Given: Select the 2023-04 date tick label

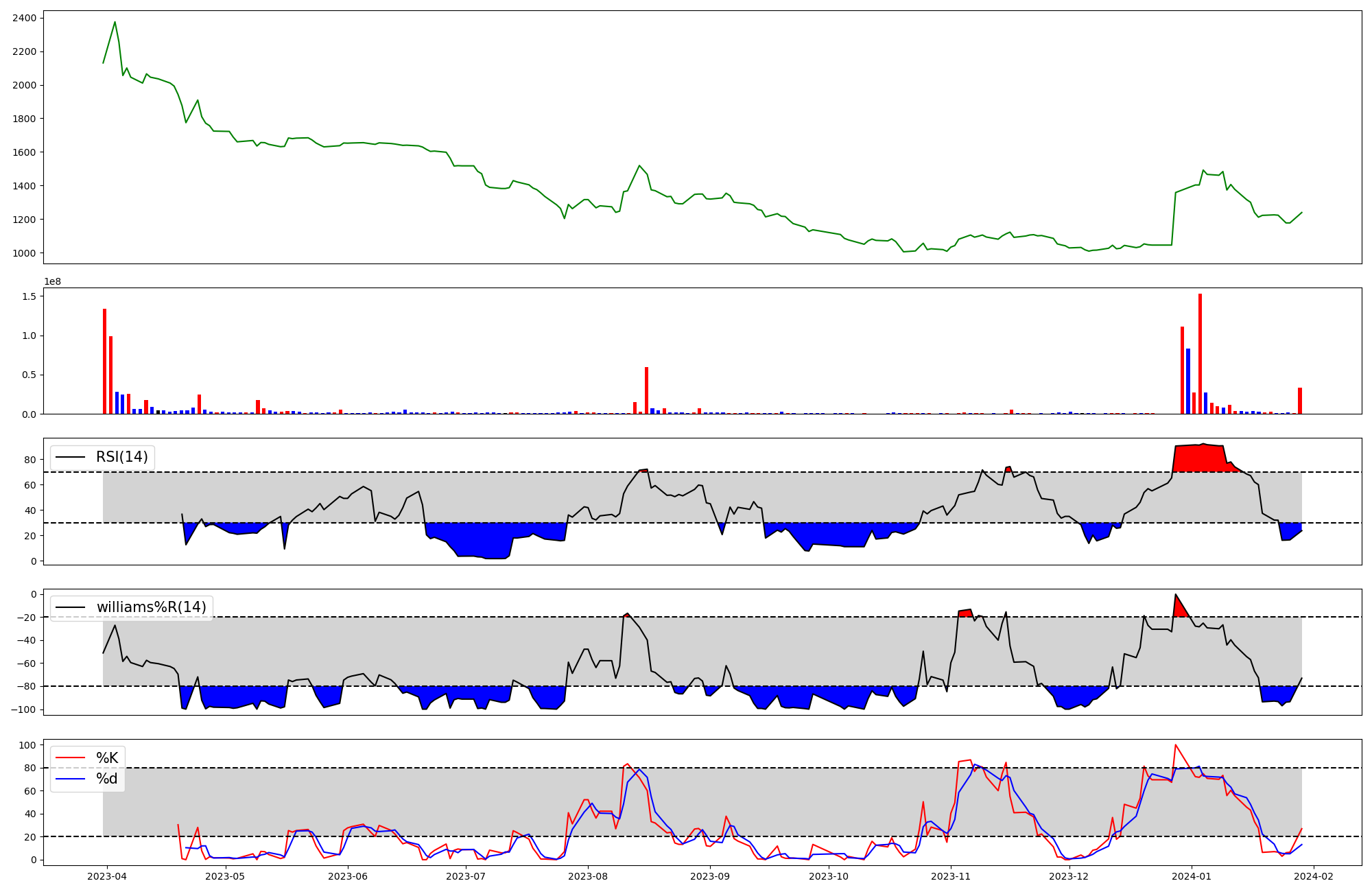Looking at the screenshot, I should pos(107,876).
